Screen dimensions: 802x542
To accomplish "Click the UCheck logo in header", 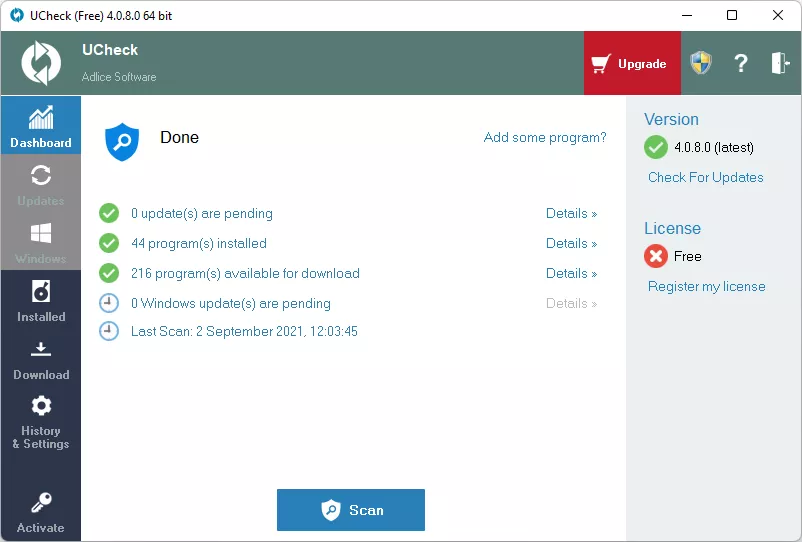I will click(x=42, y=63).
